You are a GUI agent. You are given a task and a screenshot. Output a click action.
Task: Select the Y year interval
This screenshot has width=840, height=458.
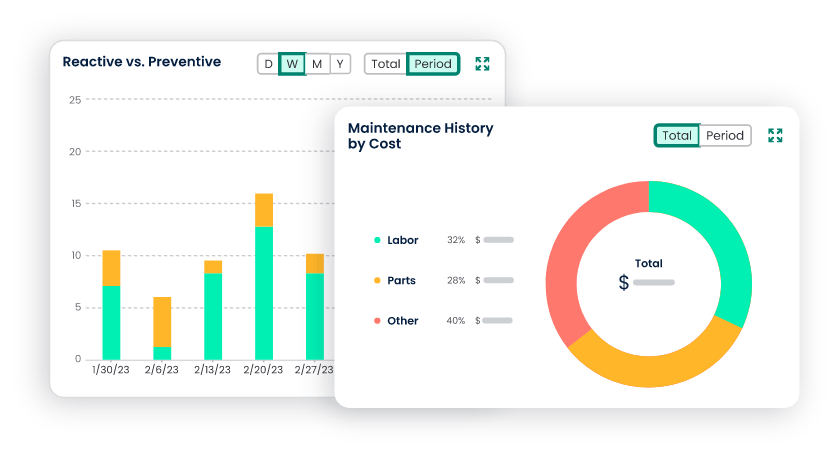(340, 64)
